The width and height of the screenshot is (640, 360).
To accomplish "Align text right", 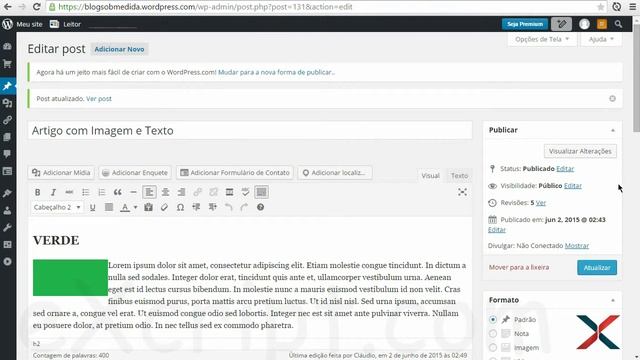I will click(181, 192).
